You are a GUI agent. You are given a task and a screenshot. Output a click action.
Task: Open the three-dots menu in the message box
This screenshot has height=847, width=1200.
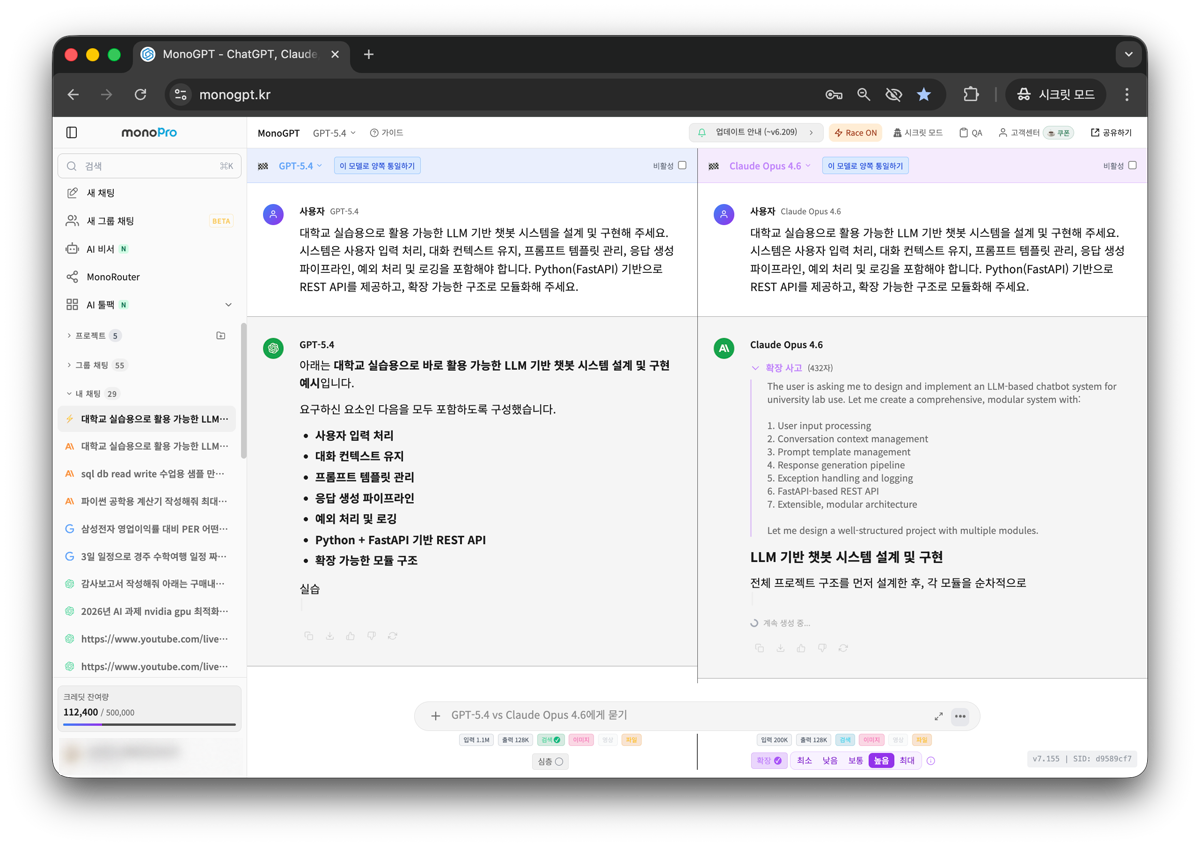point(960,716)
